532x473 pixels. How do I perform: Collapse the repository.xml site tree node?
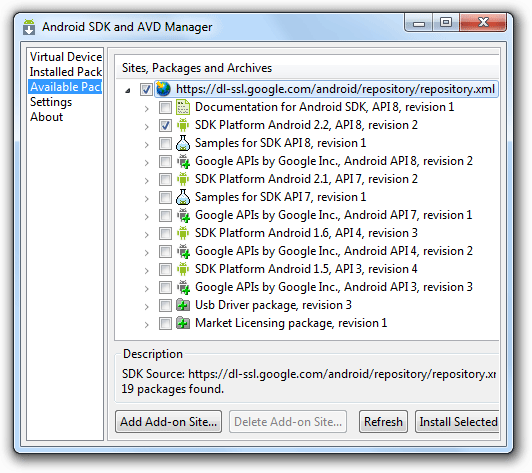pyautogui.click(x=128, y=90)
